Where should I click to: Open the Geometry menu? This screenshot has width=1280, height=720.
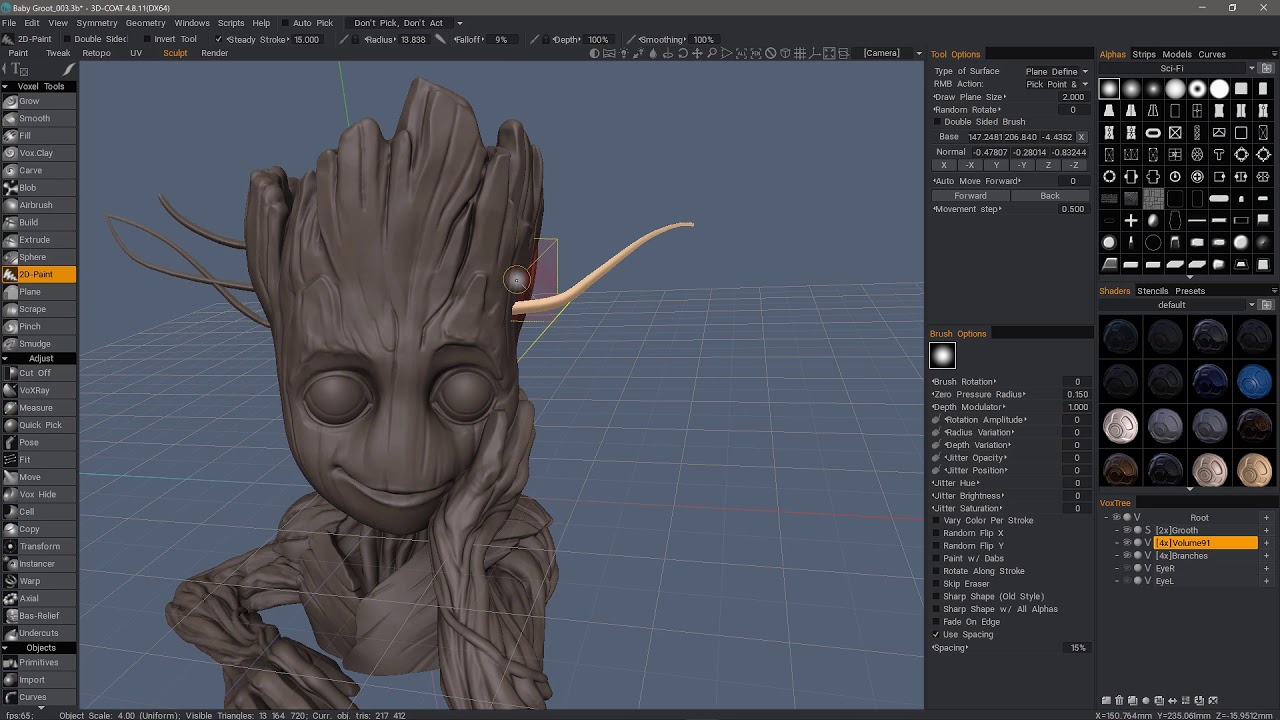tap(145, 23)
